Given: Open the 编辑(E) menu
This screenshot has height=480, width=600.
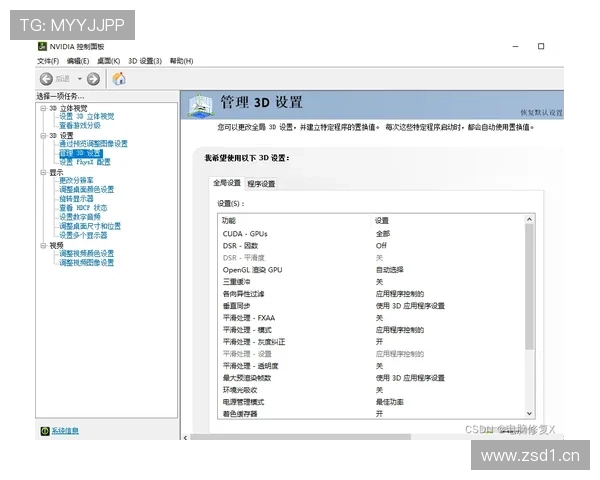Looking at the screenshot, I should (78, 61).
